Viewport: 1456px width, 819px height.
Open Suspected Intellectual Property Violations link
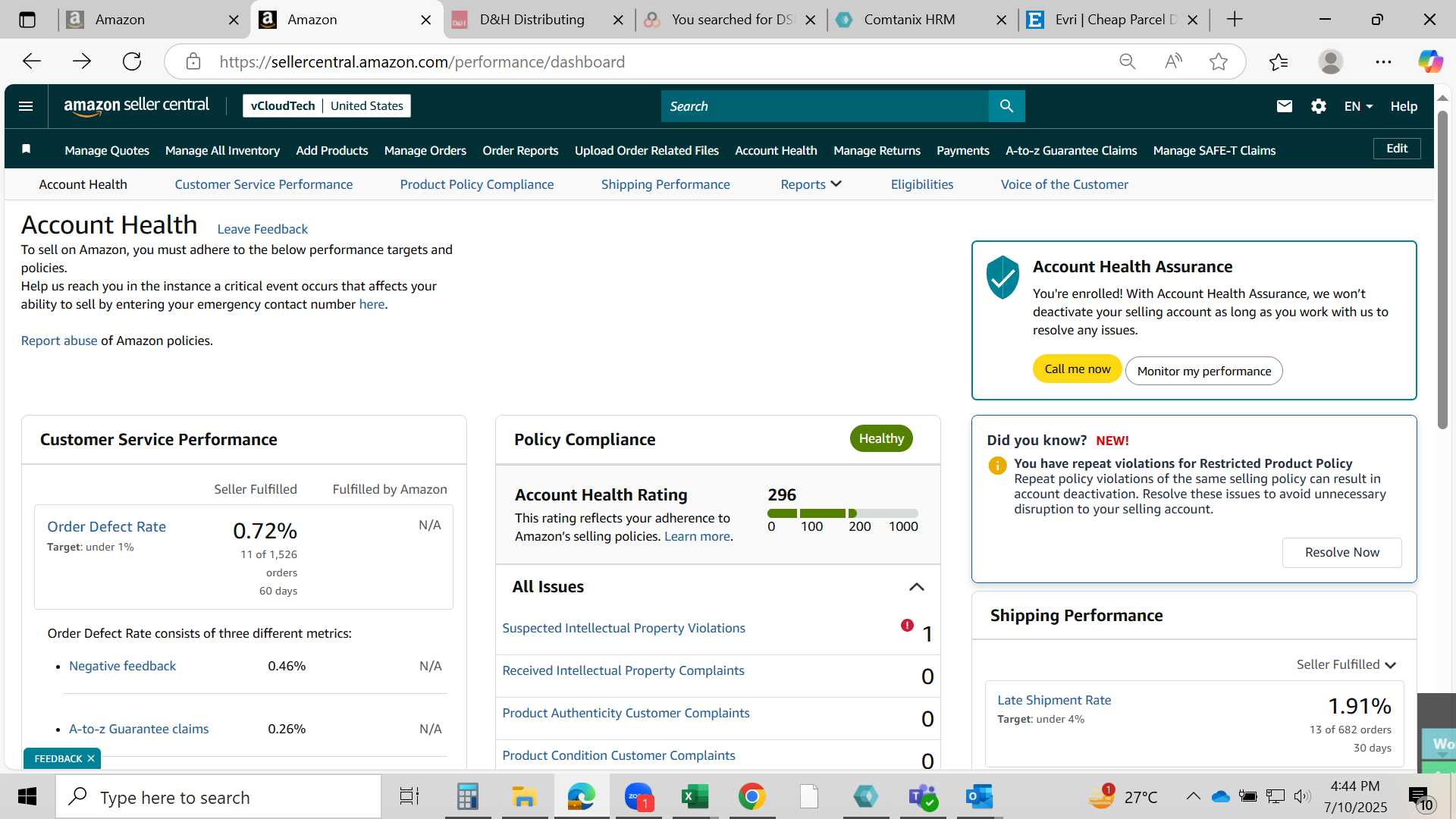[623, 628]
